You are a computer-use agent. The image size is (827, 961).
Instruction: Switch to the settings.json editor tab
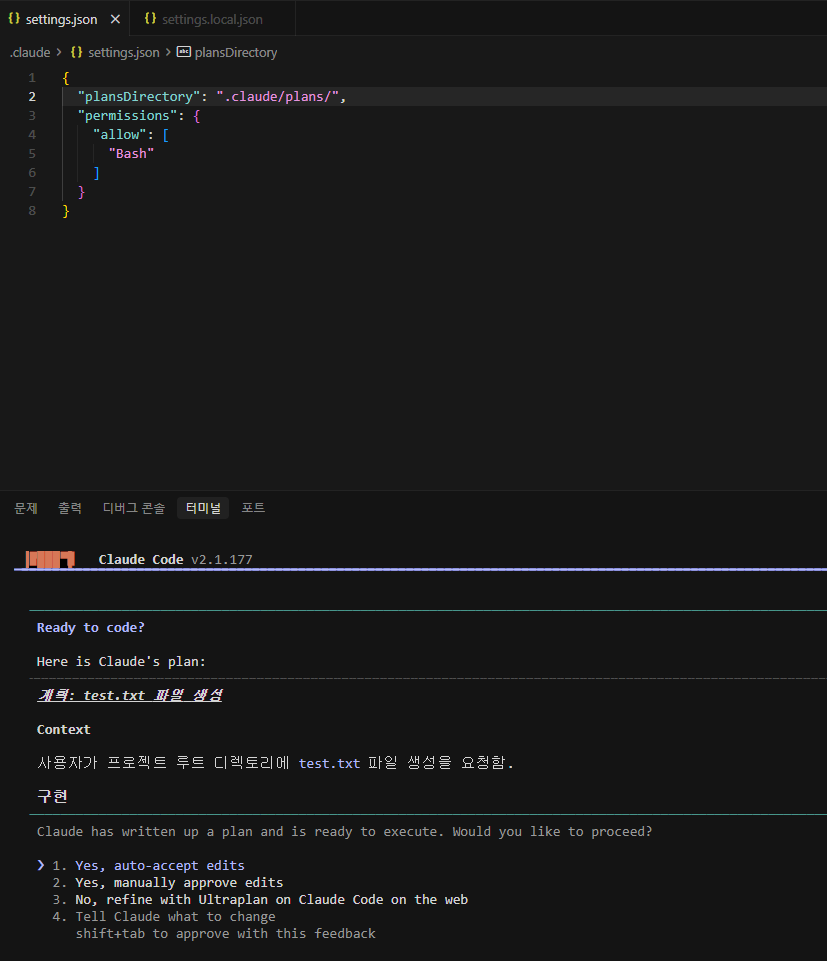[x=64, y=19]
